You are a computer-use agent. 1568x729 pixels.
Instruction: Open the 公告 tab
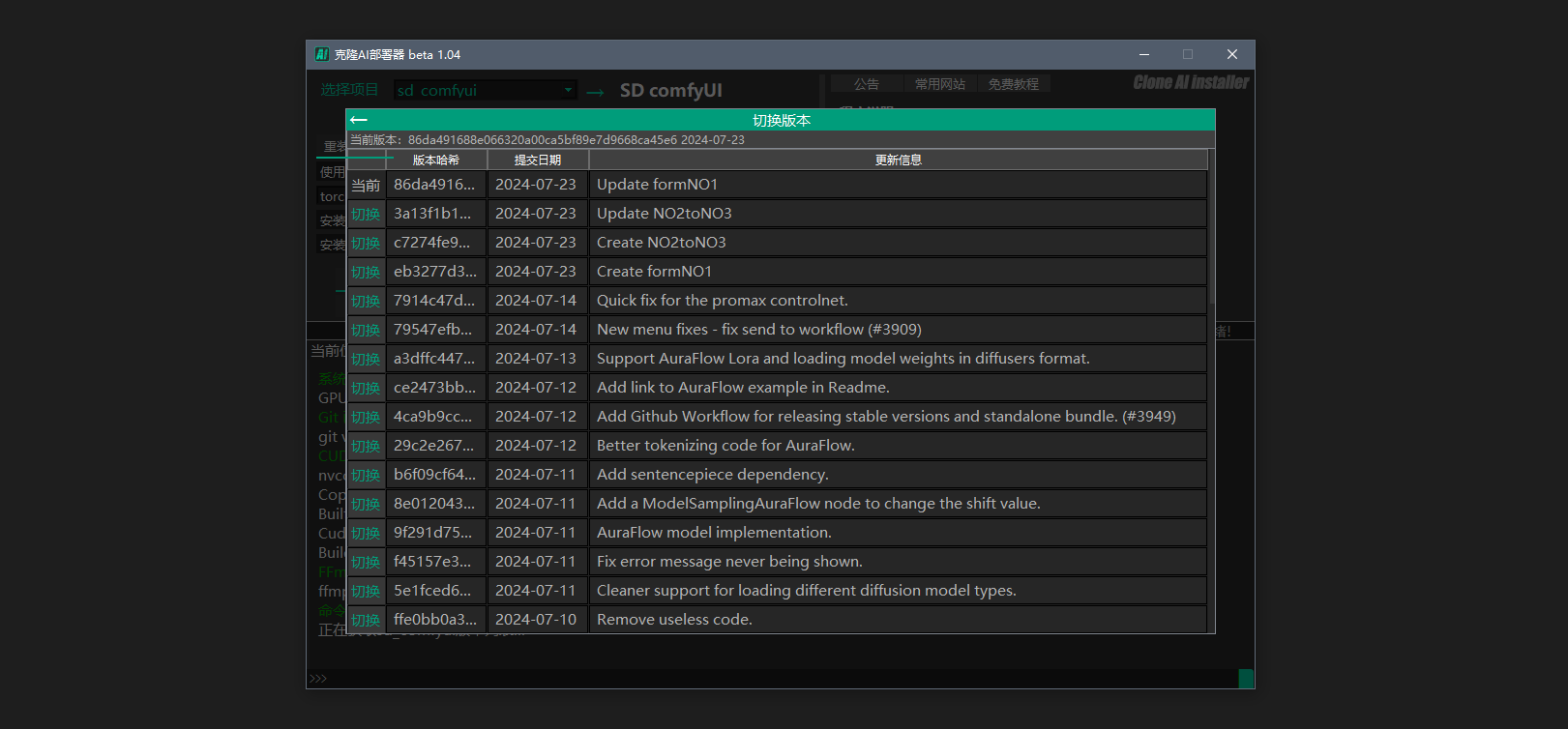point(867,84)
